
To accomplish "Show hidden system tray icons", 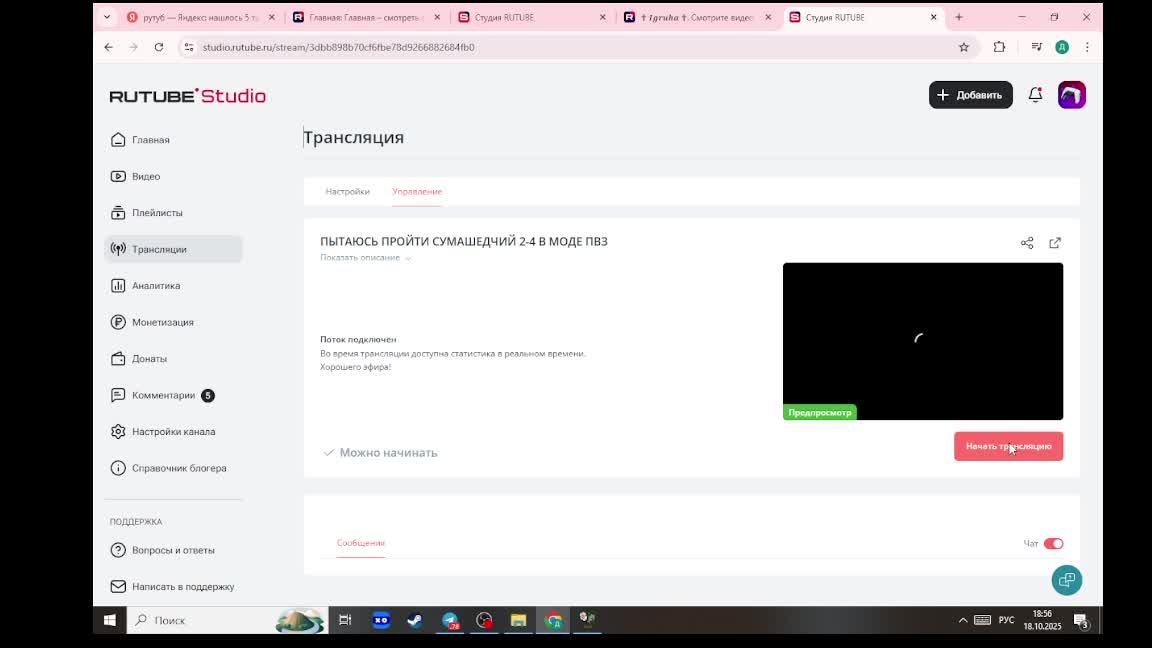I will (x=962, y=620).
